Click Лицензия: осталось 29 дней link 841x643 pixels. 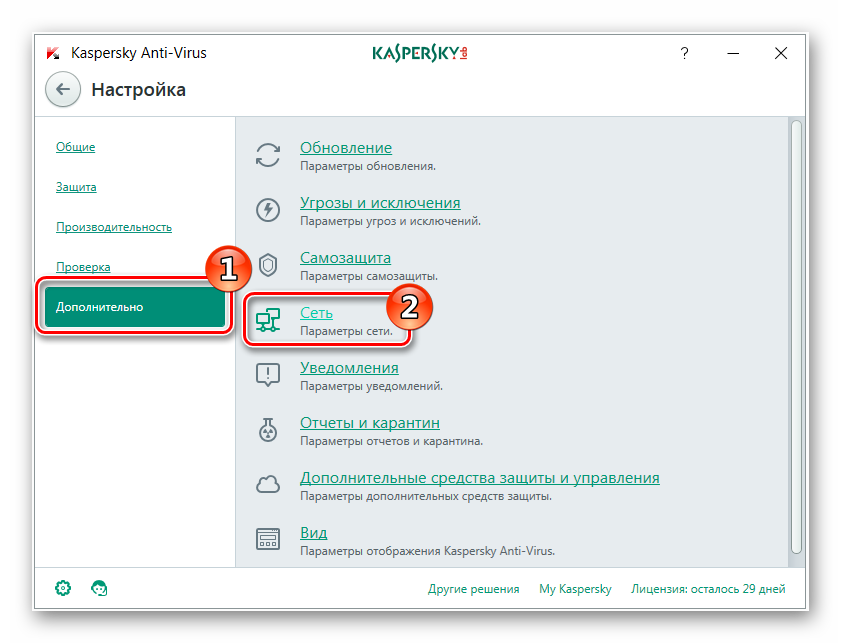click(x=708, y=589)
